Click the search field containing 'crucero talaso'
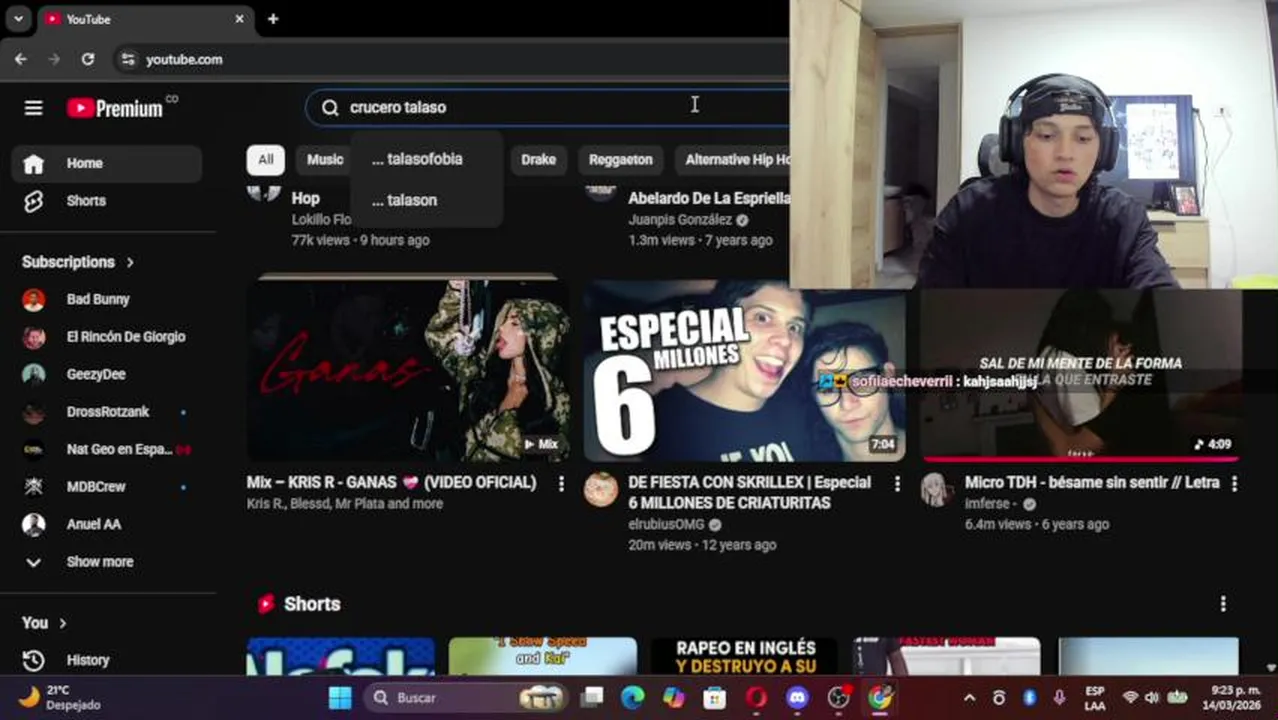 (x=547, y=107)
